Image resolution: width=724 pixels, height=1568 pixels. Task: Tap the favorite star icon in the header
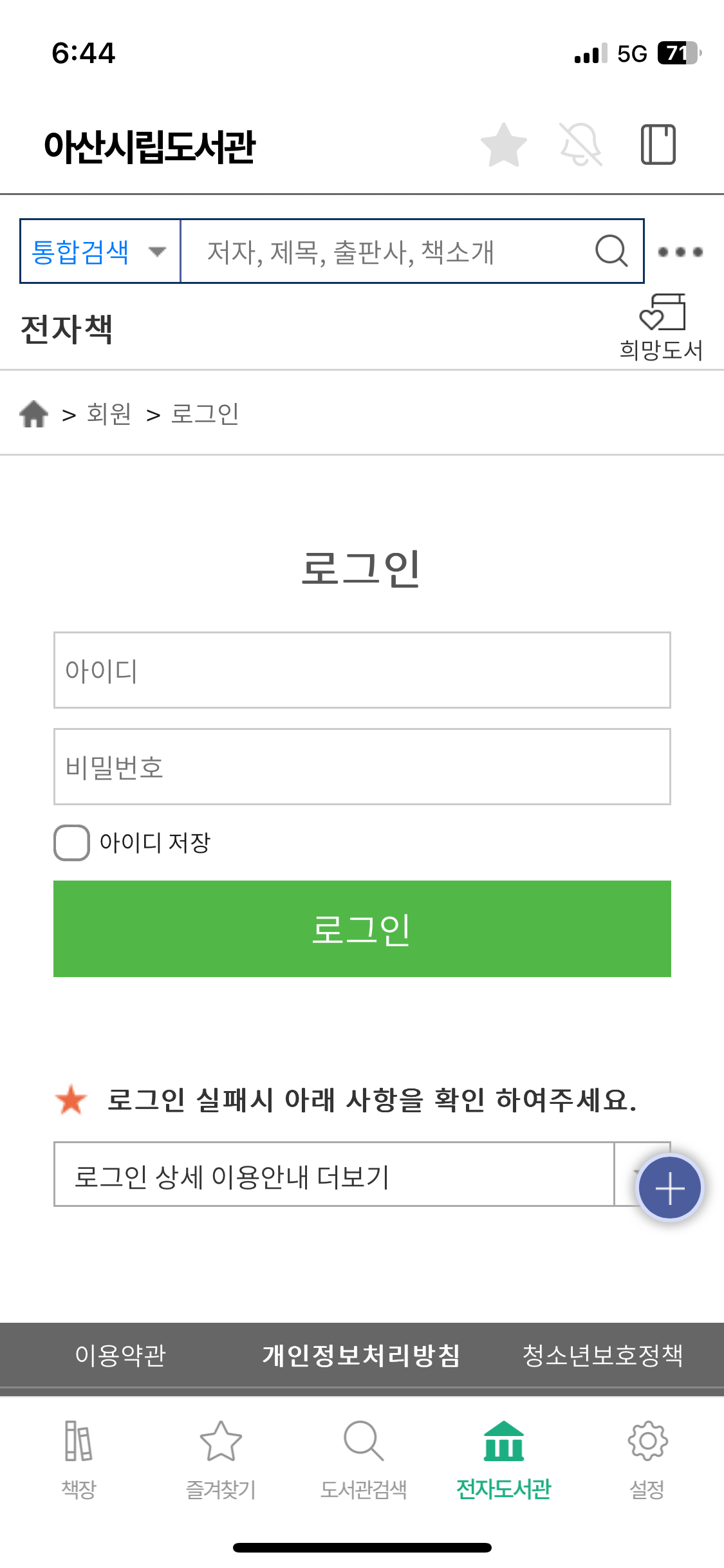coord(505,145)
